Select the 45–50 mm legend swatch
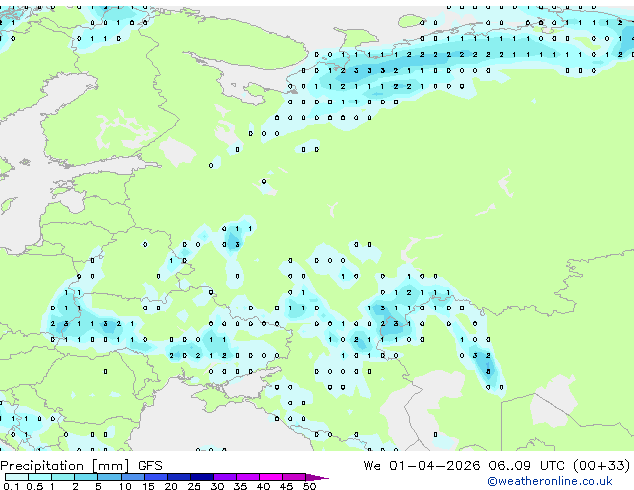Viewport: 634px width, 490px height. pos(294,477)
